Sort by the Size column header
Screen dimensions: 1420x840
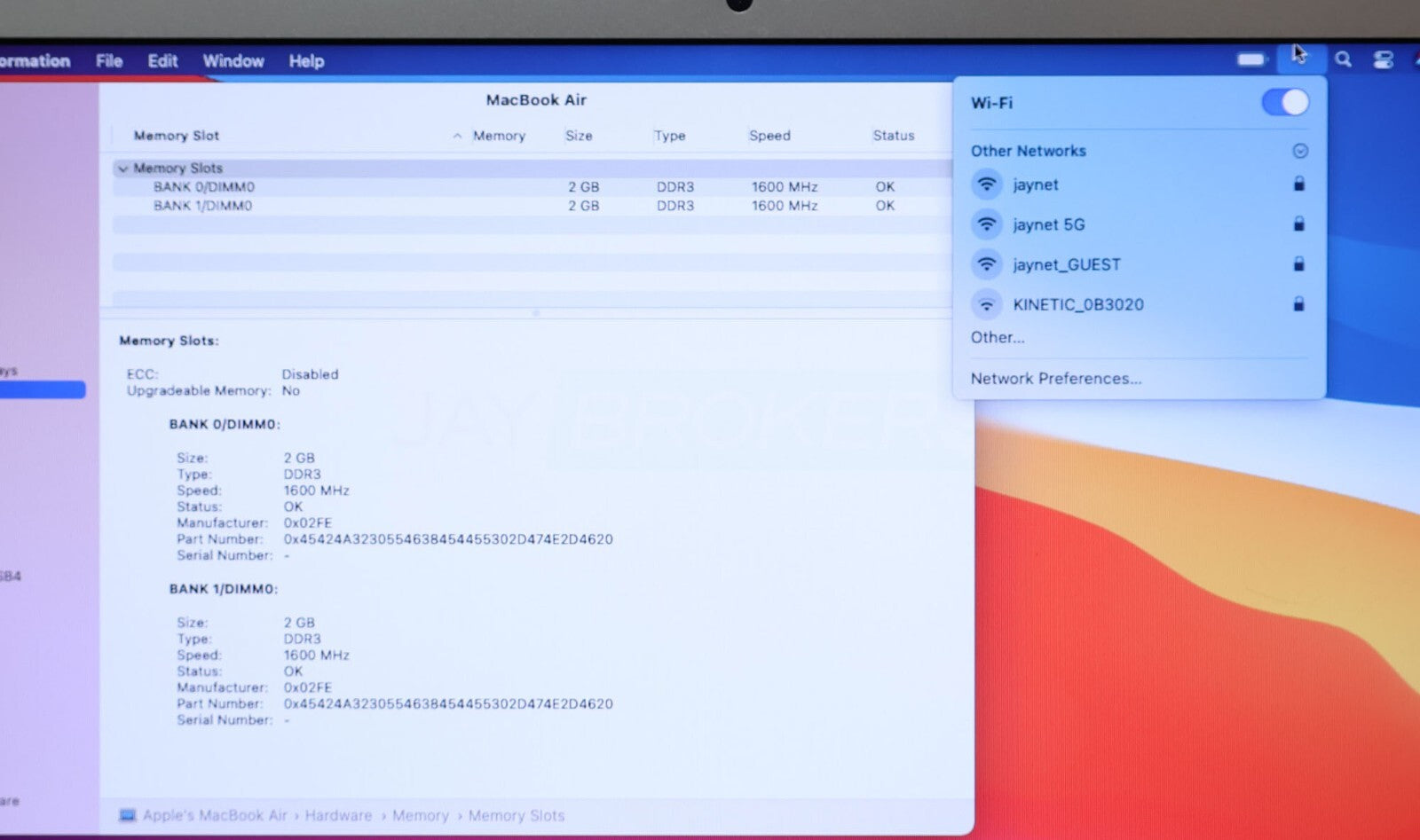point(579,136)
